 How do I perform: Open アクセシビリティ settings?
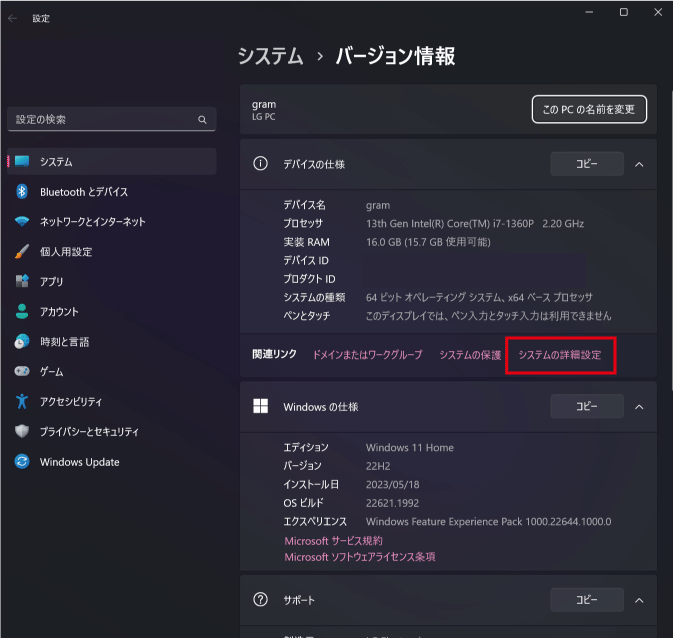click(71, 402)
